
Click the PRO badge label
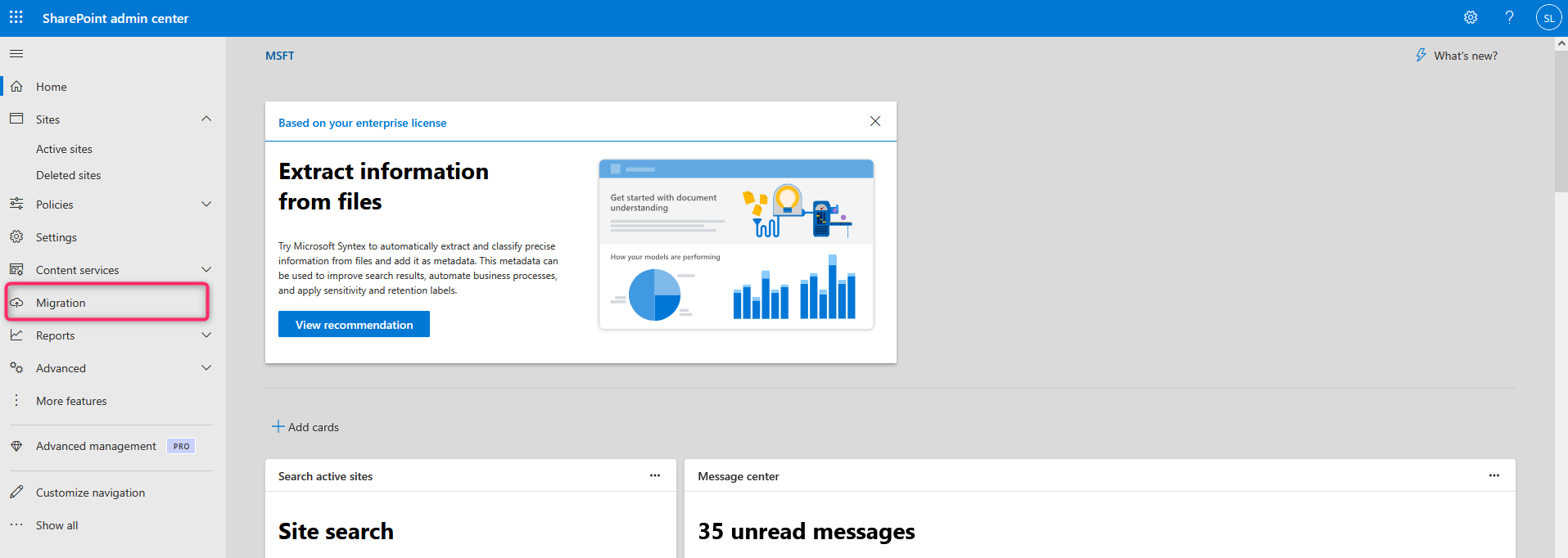pos(181,446)
